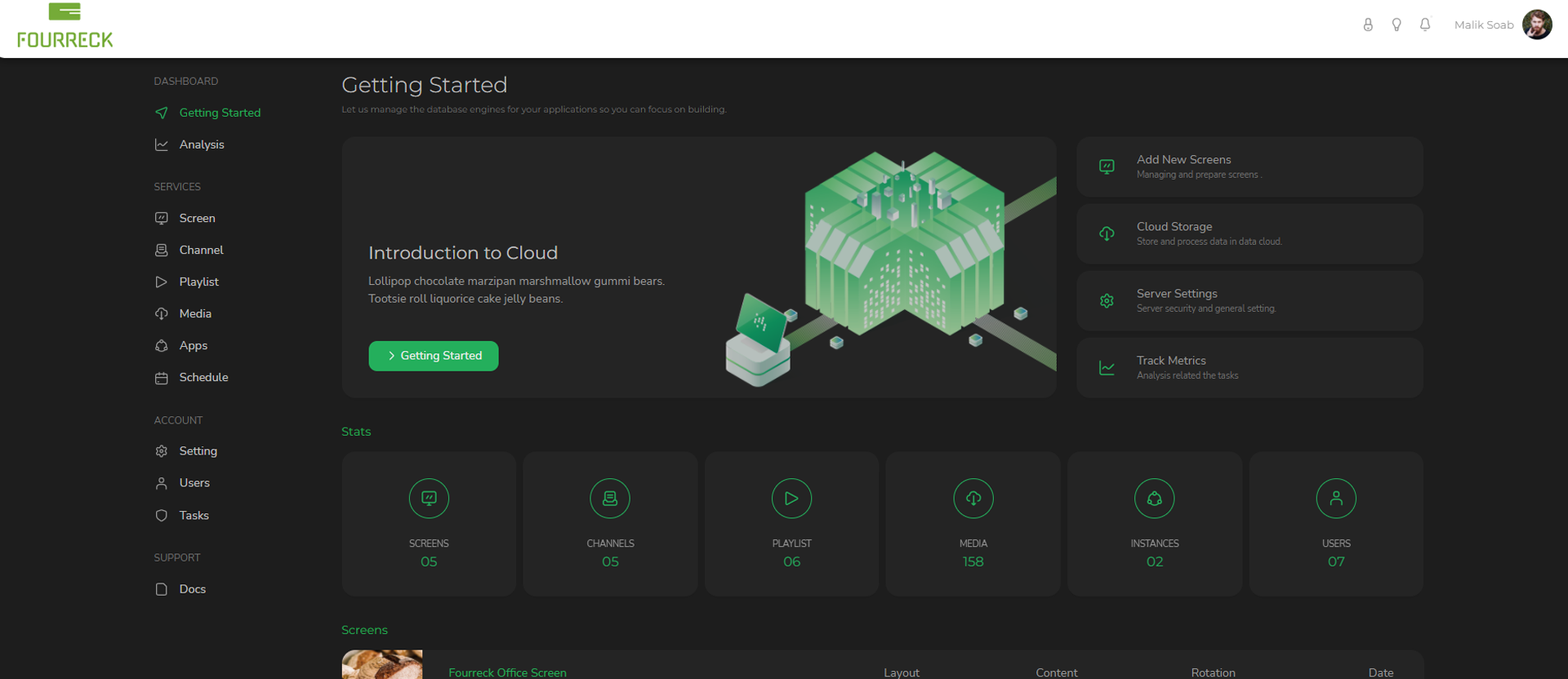Click the notification bell icon

click(1425, 24)
